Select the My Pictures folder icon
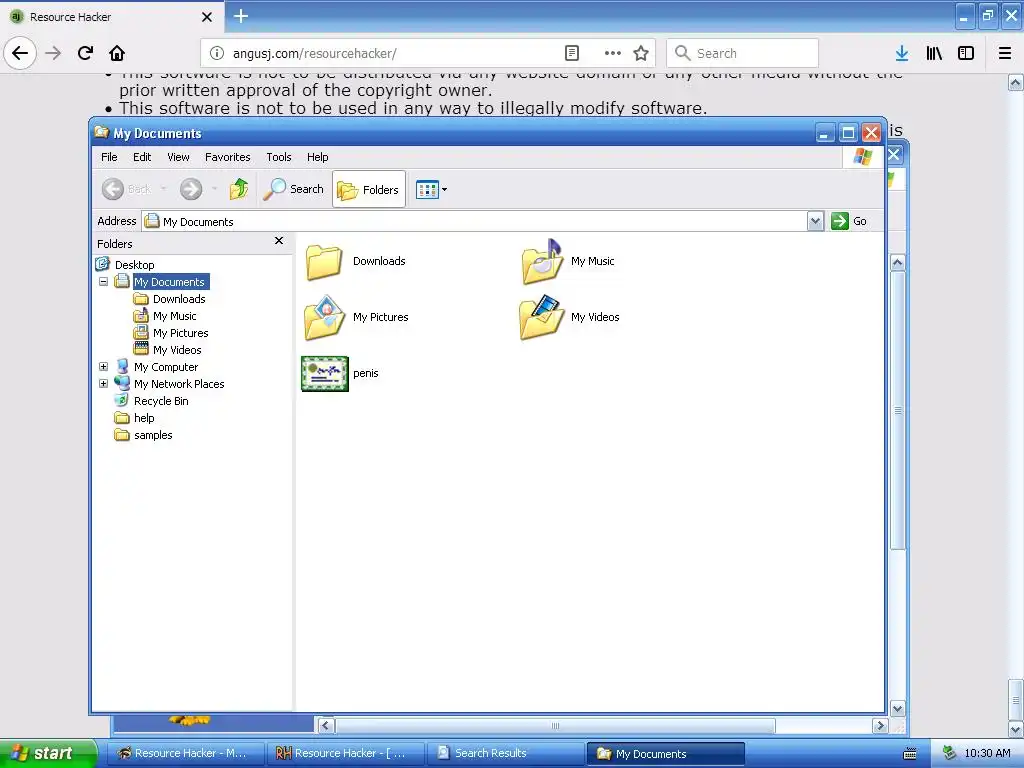1024x768 pixels. [x=324, y=317]
